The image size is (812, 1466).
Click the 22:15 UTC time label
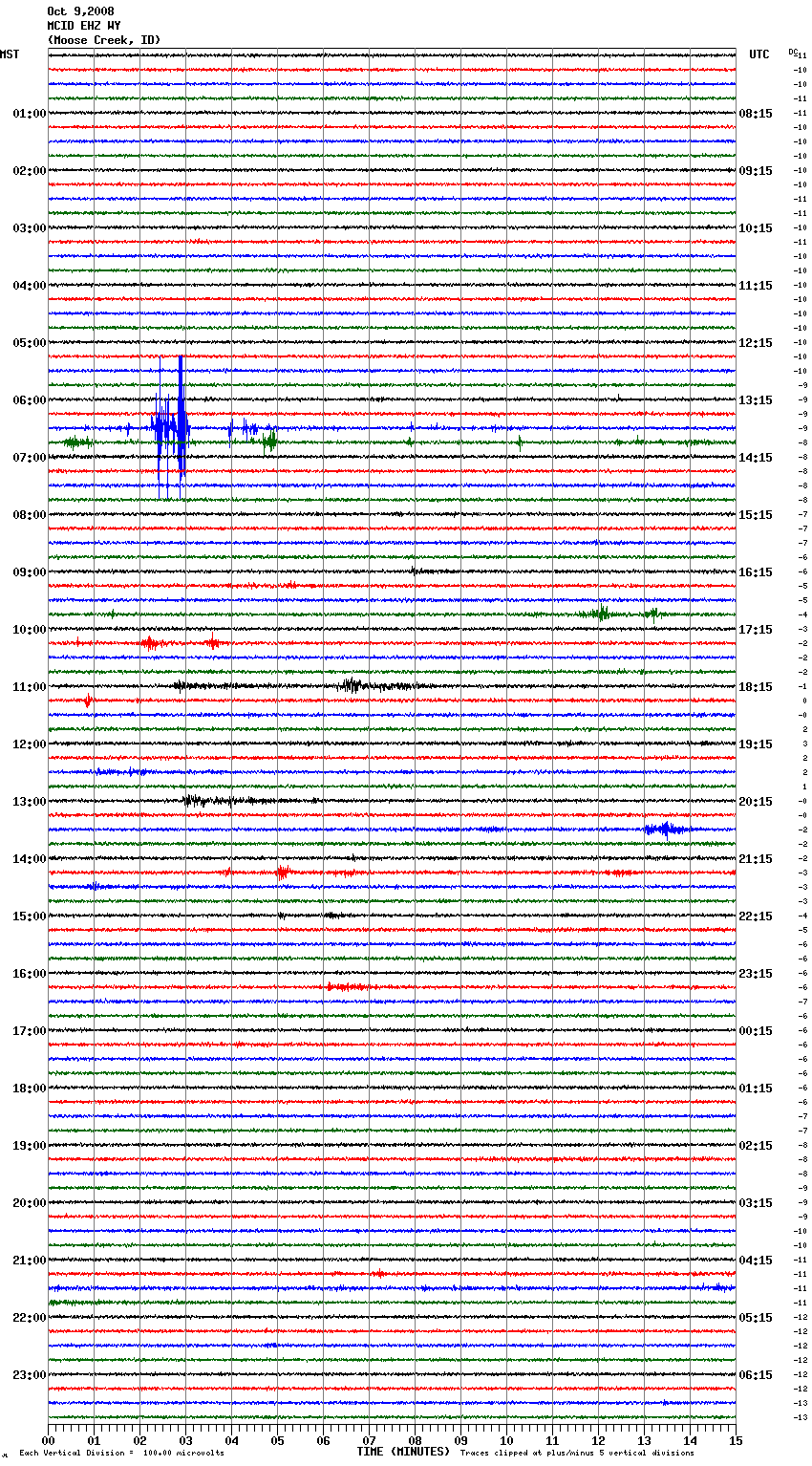756,916
